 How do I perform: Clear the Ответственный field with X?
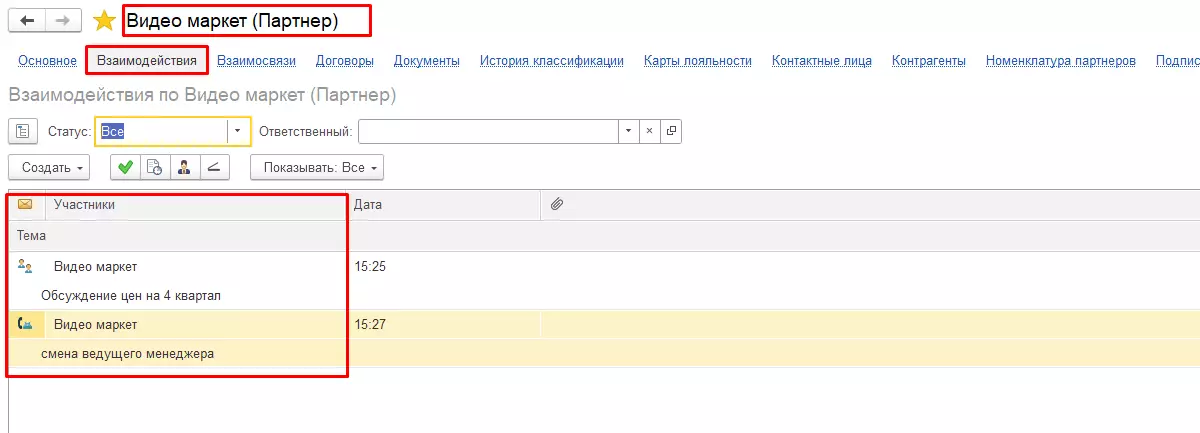click(x=649, y=131)
